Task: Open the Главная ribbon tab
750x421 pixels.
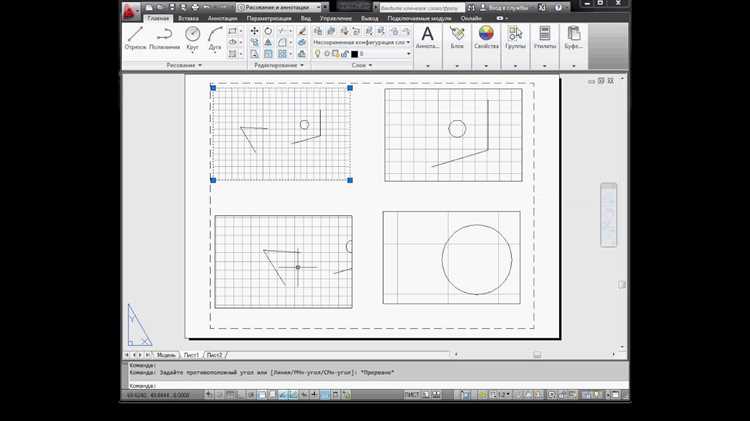Action: [158, 18]
